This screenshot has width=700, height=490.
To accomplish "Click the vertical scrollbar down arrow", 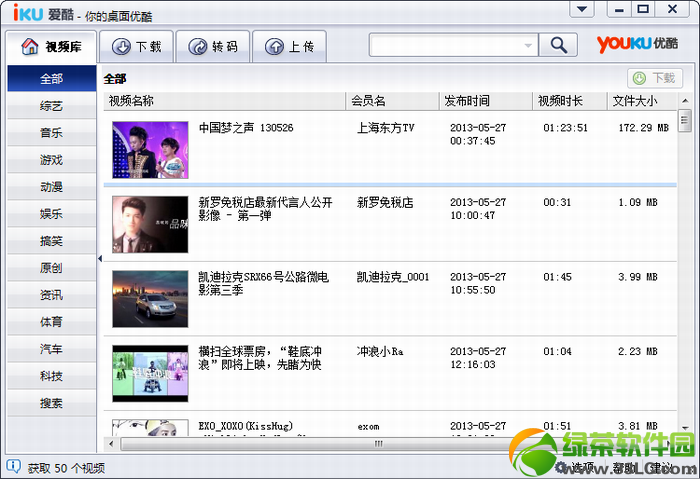I will (685, 428).
